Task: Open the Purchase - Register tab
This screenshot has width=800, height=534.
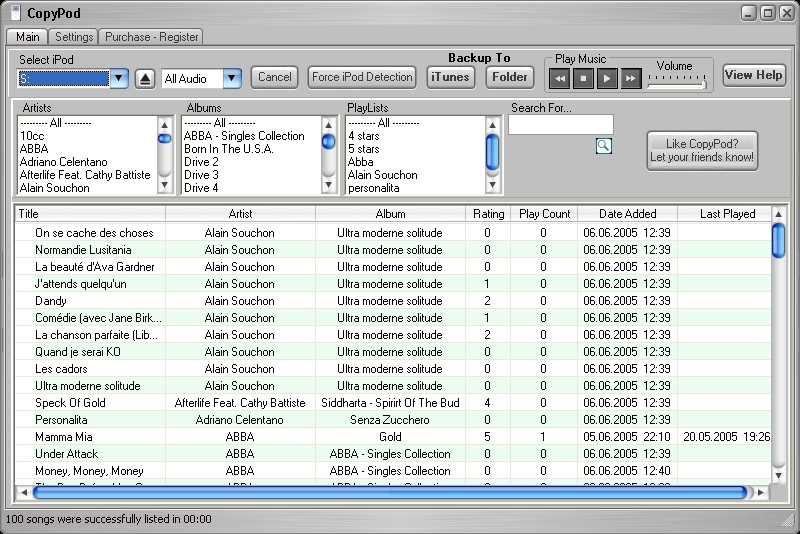Action: tap(152, 37)
